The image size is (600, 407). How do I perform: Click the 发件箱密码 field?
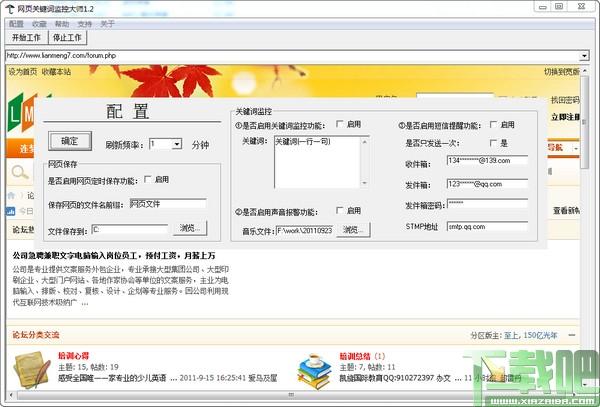point(487,204)
